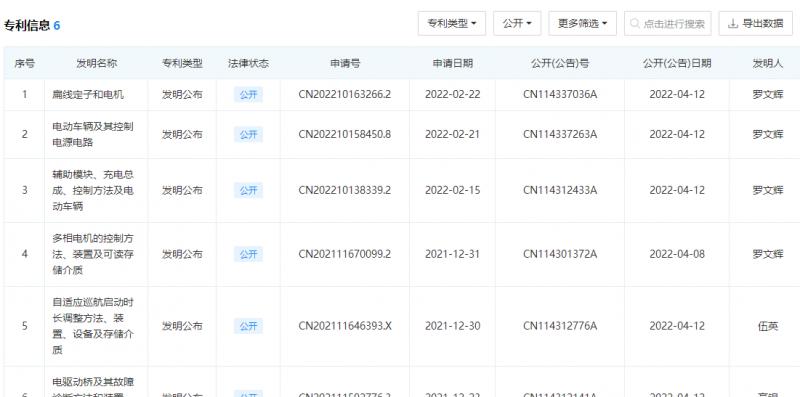Screen dimensions: 800x397
Task: Open the 专利类型 filter dropdown
Action: point(452,23)
